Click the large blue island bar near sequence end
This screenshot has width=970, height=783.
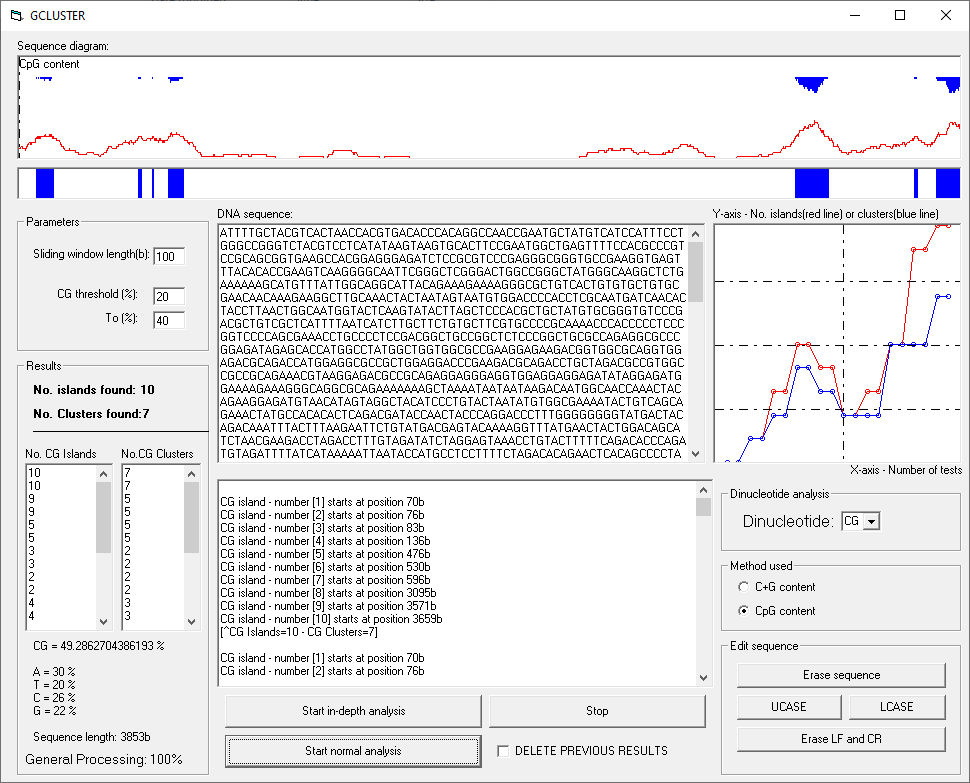tap(812, 183)
